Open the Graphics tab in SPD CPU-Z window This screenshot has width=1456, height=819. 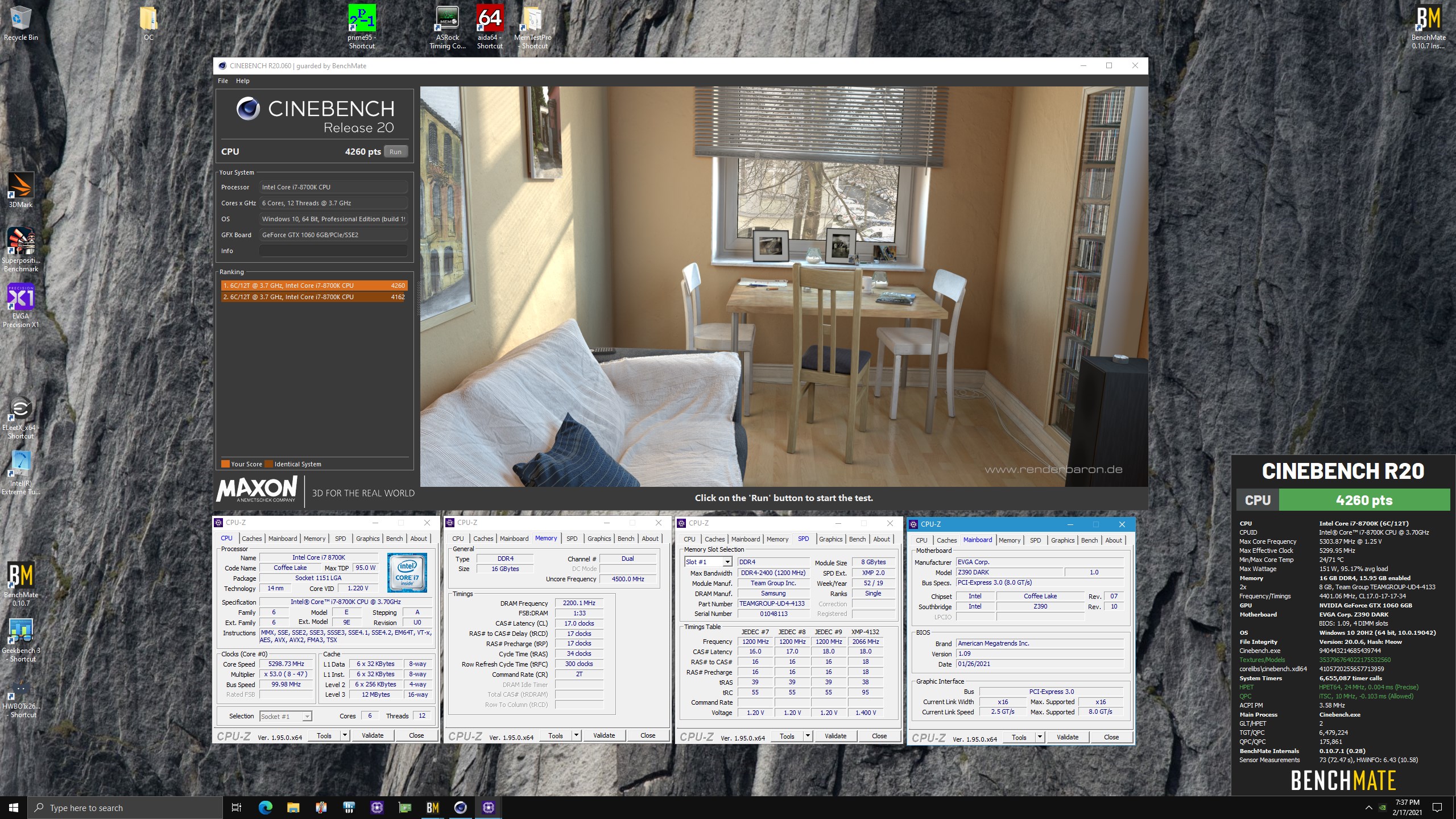[830, 539]
